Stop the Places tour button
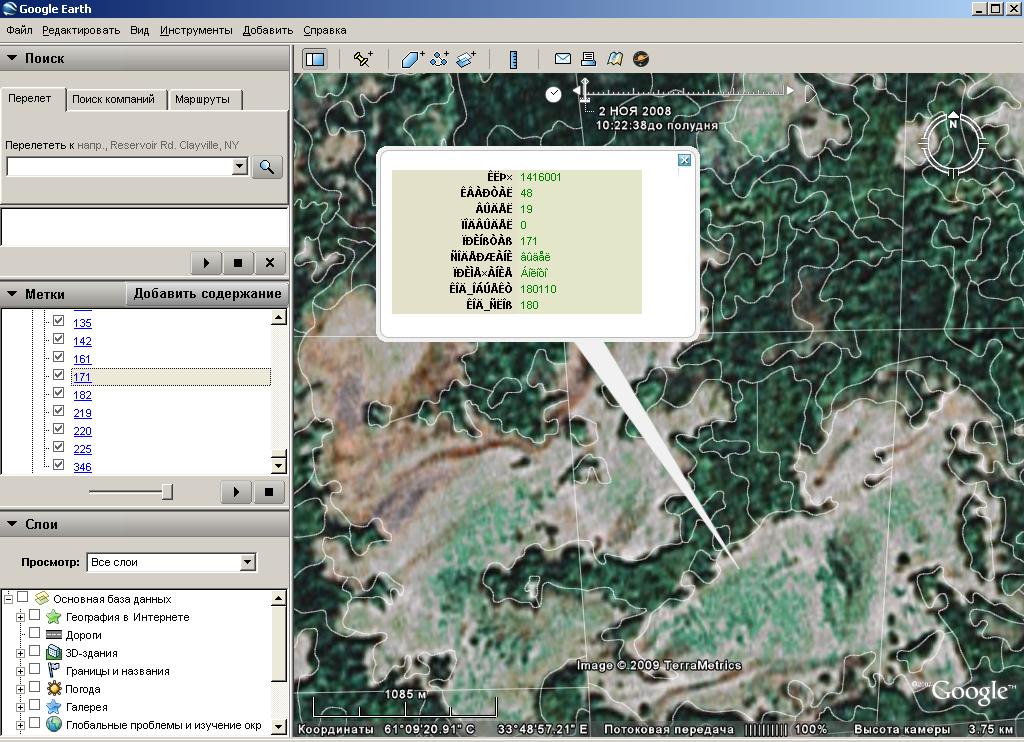Viewport: 1024px width, 742px height. [x=268, y=492]
